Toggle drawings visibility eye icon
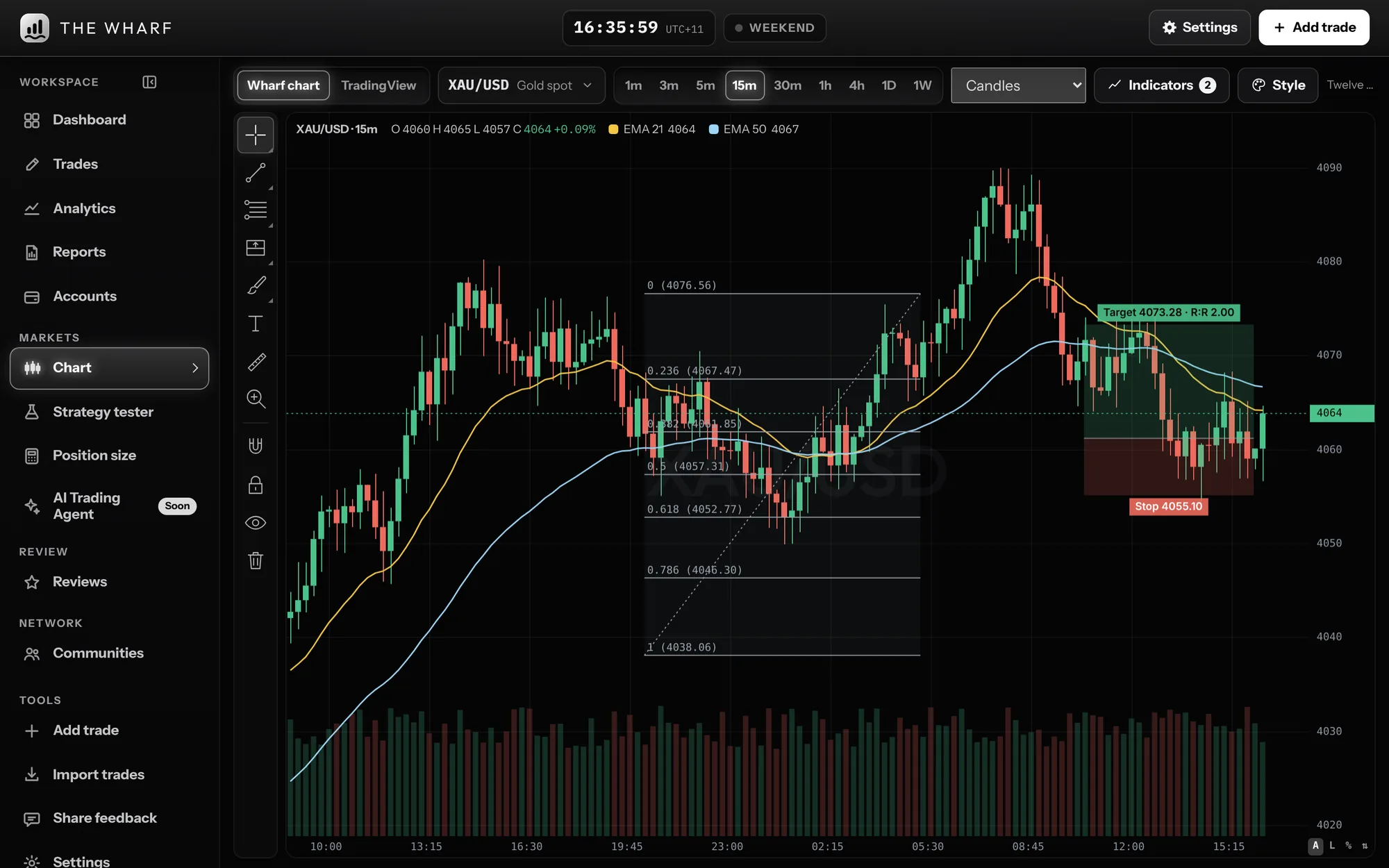The width and height of the screenshot is (1389, 868). [x=256, y=523]
